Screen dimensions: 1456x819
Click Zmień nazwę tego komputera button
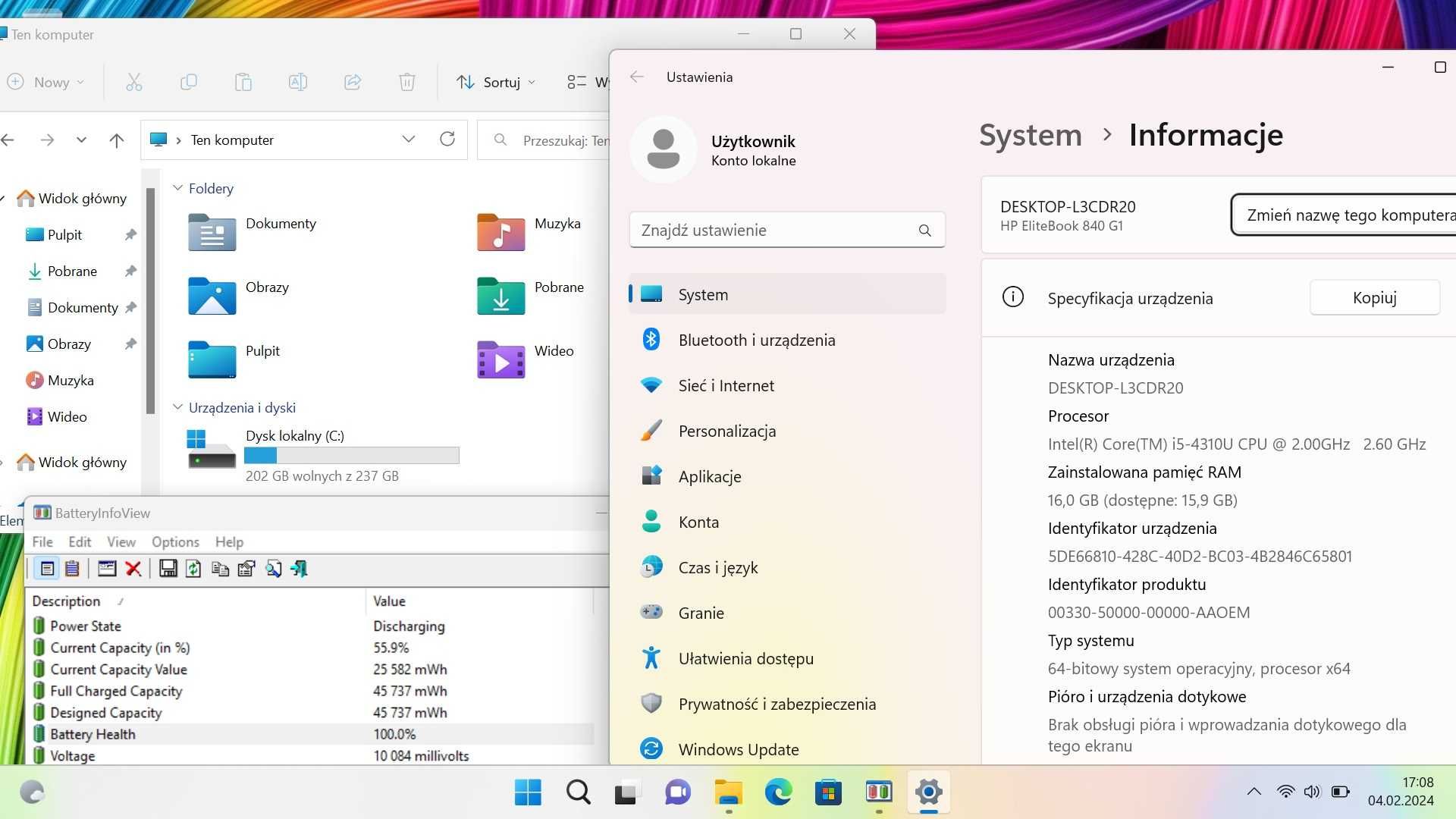click(1344, 215)
